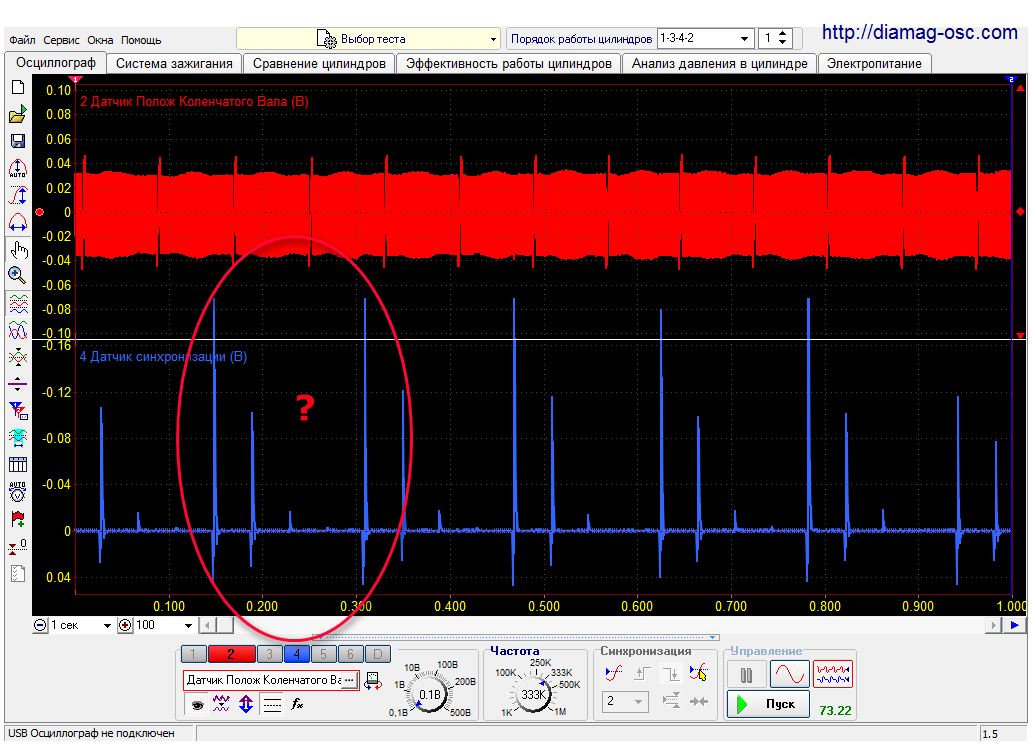Adjust the Частота 333K frequency knob
Screen dimensions: 1032x746
[532, 694]
